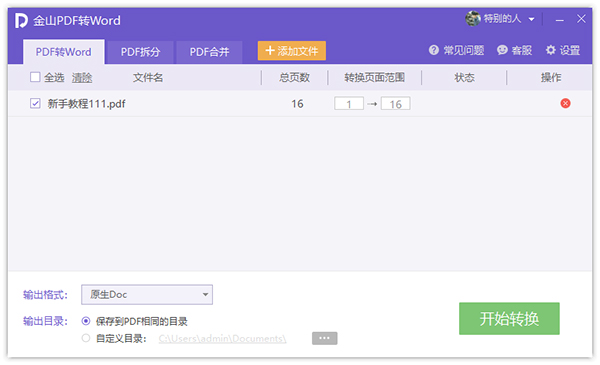Expand the 输出格式 原生Doc dropdown
Viewport: 600px width, 365px height.
[147, 295]
